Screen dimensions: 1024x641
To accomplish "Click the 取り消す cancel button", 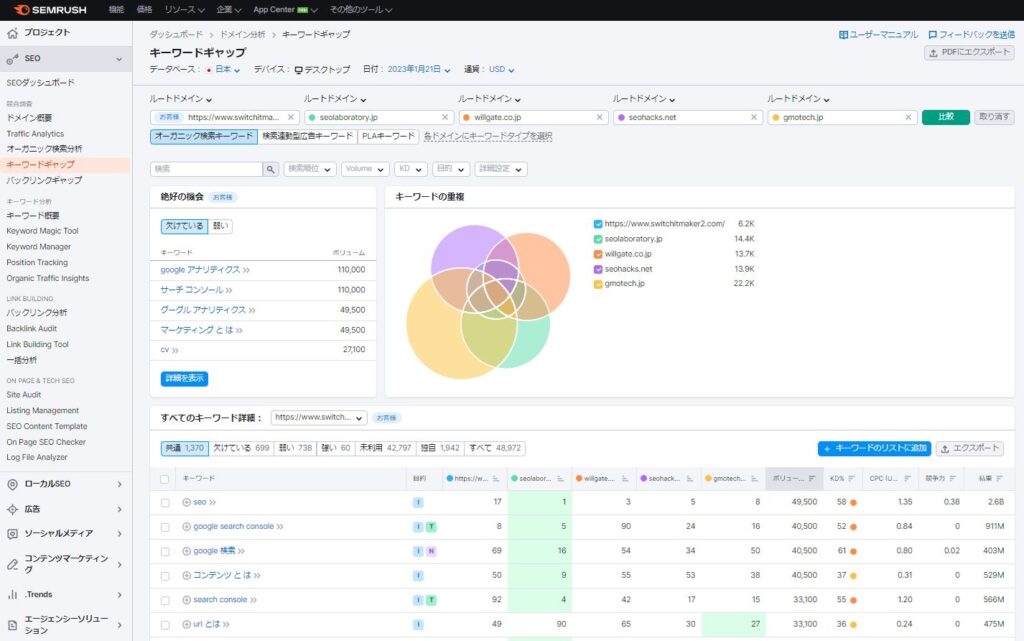I will pyautogui.click(x=995, y=117).
